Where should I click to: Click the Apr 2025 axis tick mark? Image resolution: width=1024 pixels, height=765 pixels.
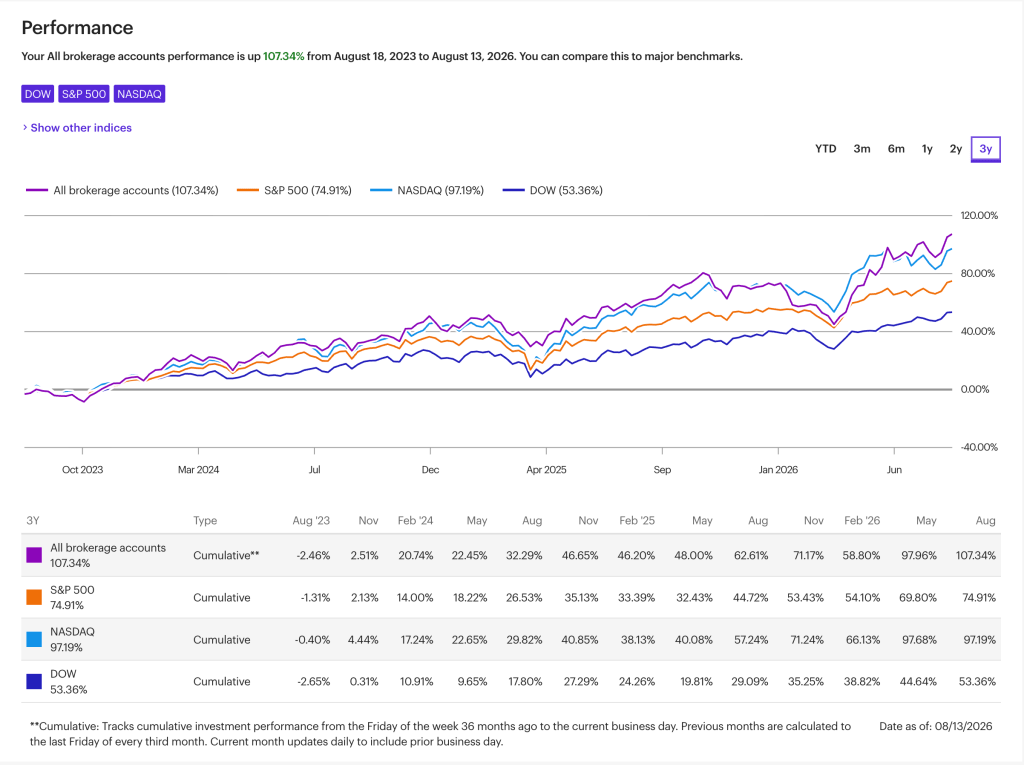coord(546,451)
